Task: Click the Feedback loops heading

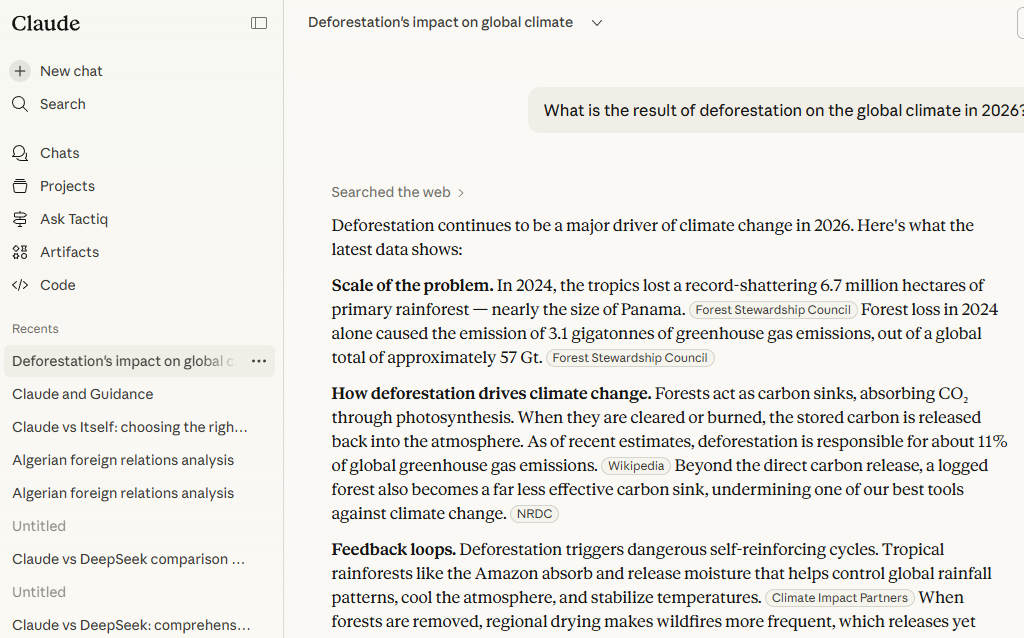Action: (x=393, y=549)
